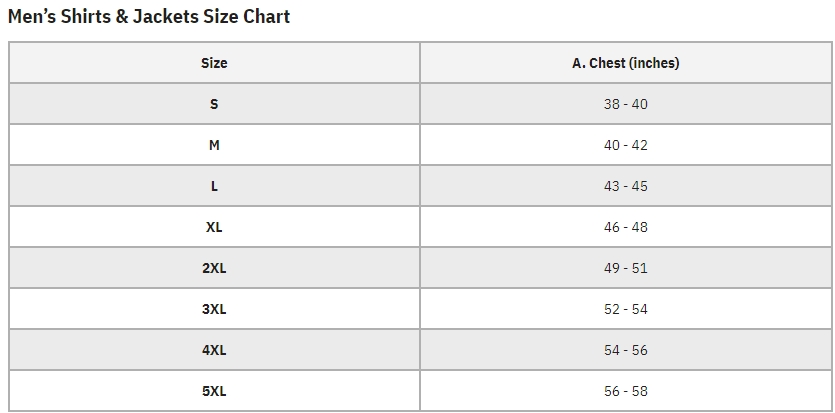Click the '54 - 56' chest measurement
Screen dimensions: 835x413
tap(625, 350)
